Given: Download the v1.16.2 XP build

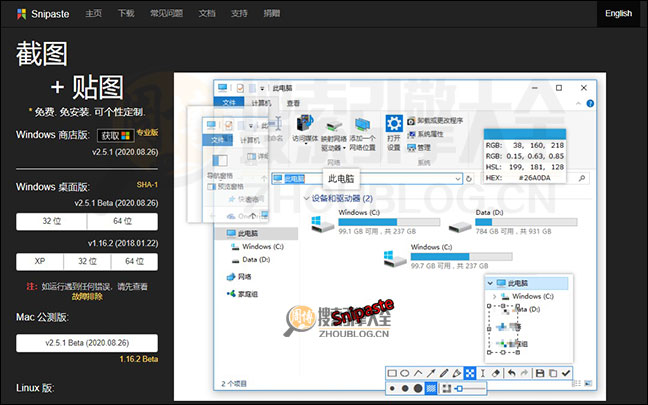Looking at the screenshot, I should coord(40,262).
